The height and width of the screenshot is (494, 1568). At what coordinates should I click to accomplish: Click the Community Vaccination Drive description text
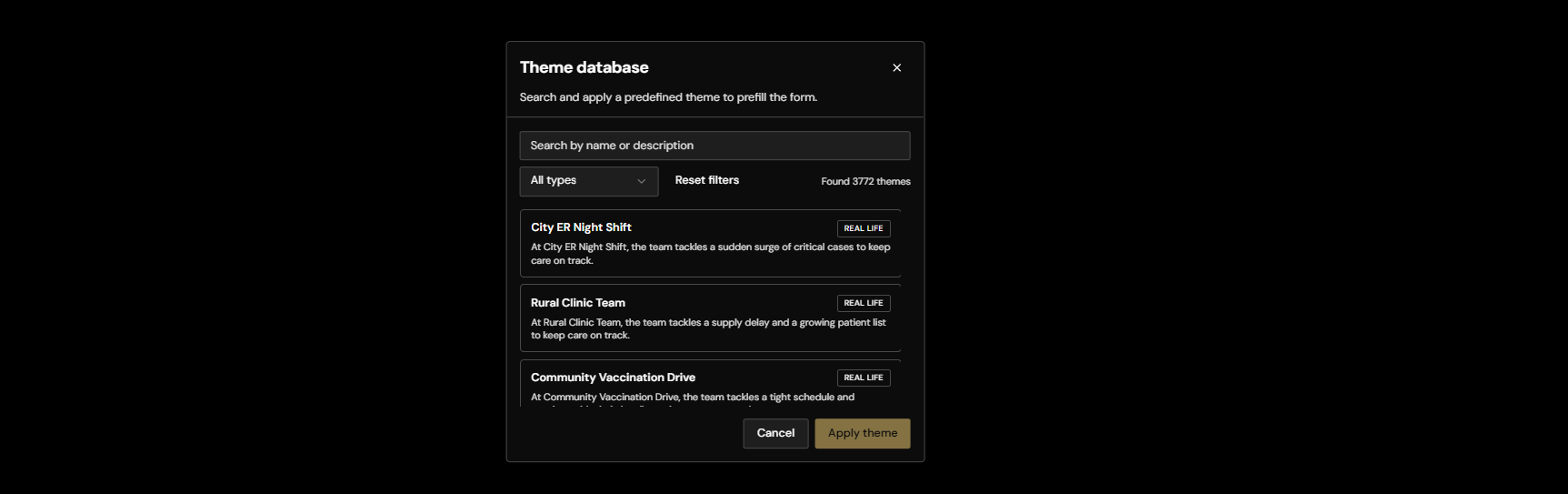[x=692, y=398]
